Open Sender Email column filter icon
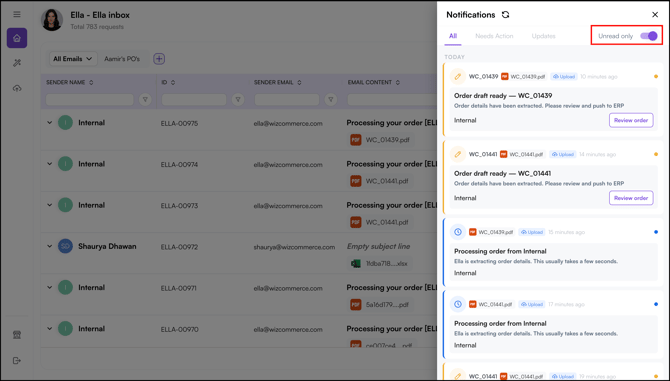The height and width of the screenshot is (381, 670). [330, 100]
